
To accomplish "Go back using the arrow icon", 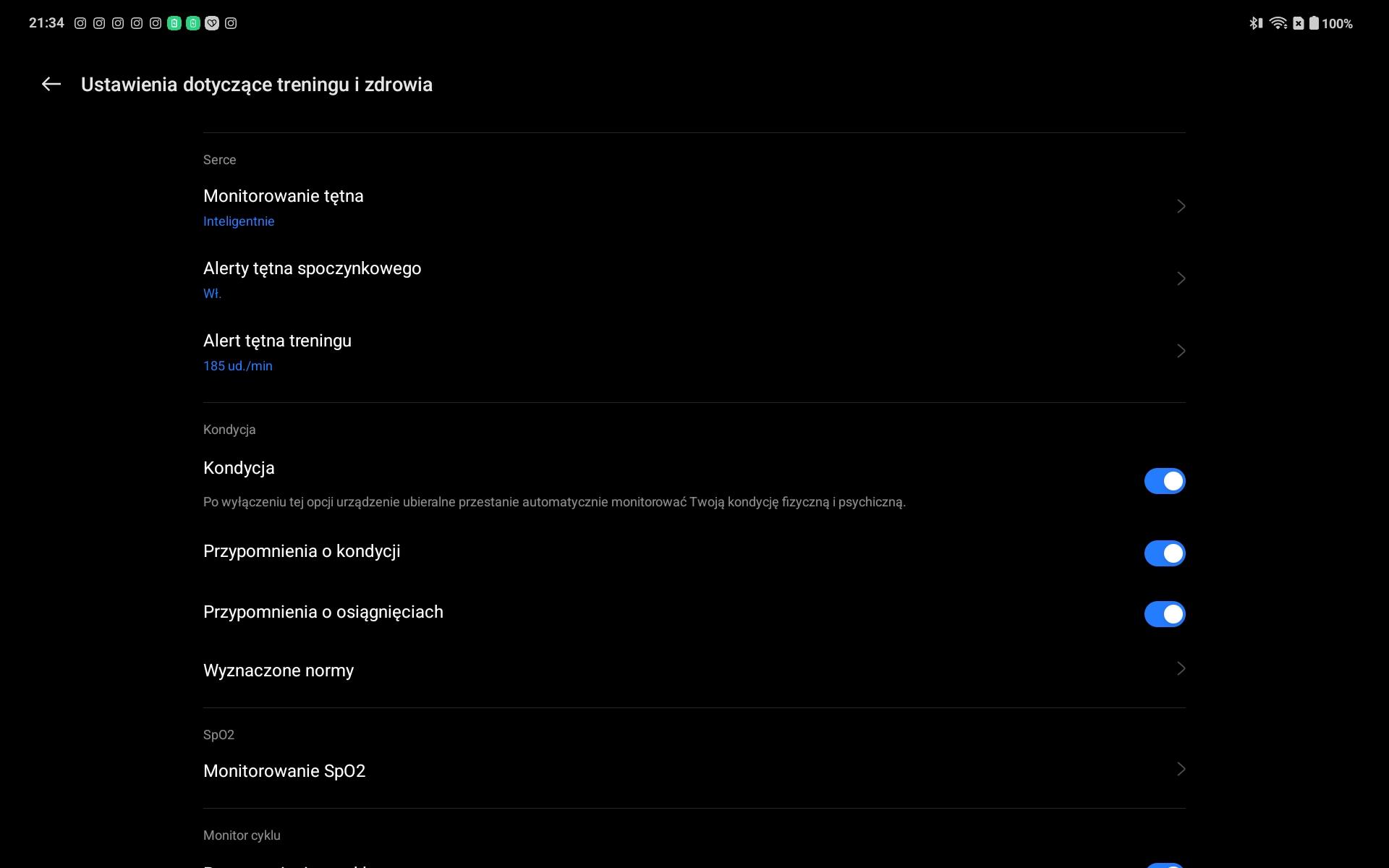I will [x=51, y=85].
